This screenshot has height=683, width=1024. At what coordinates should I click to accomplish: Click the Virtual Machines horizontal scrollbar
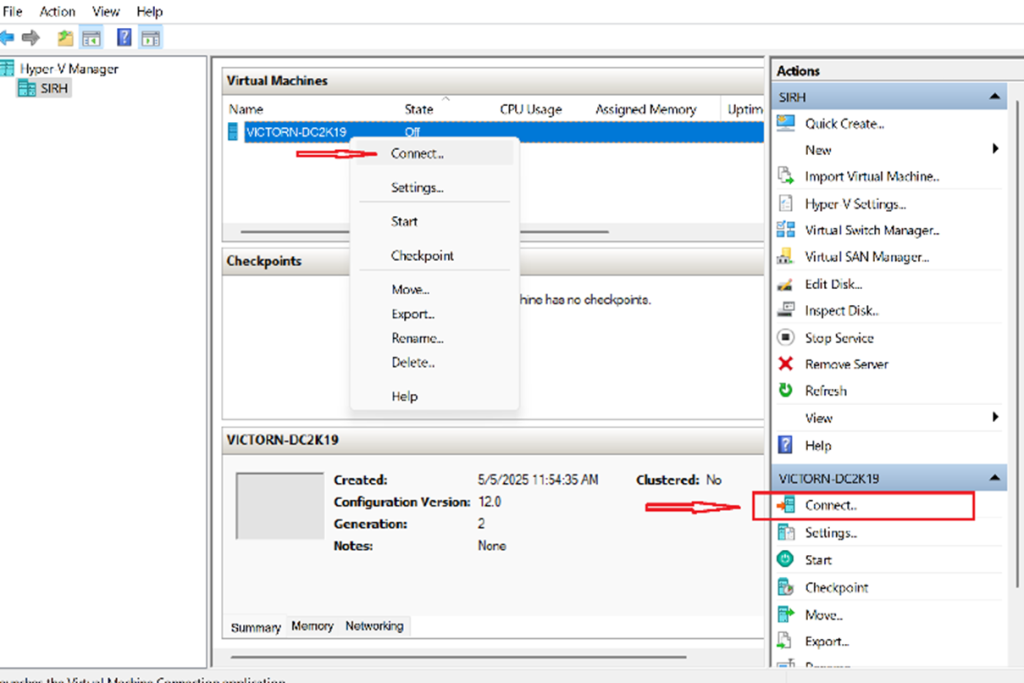coord(424,231)
